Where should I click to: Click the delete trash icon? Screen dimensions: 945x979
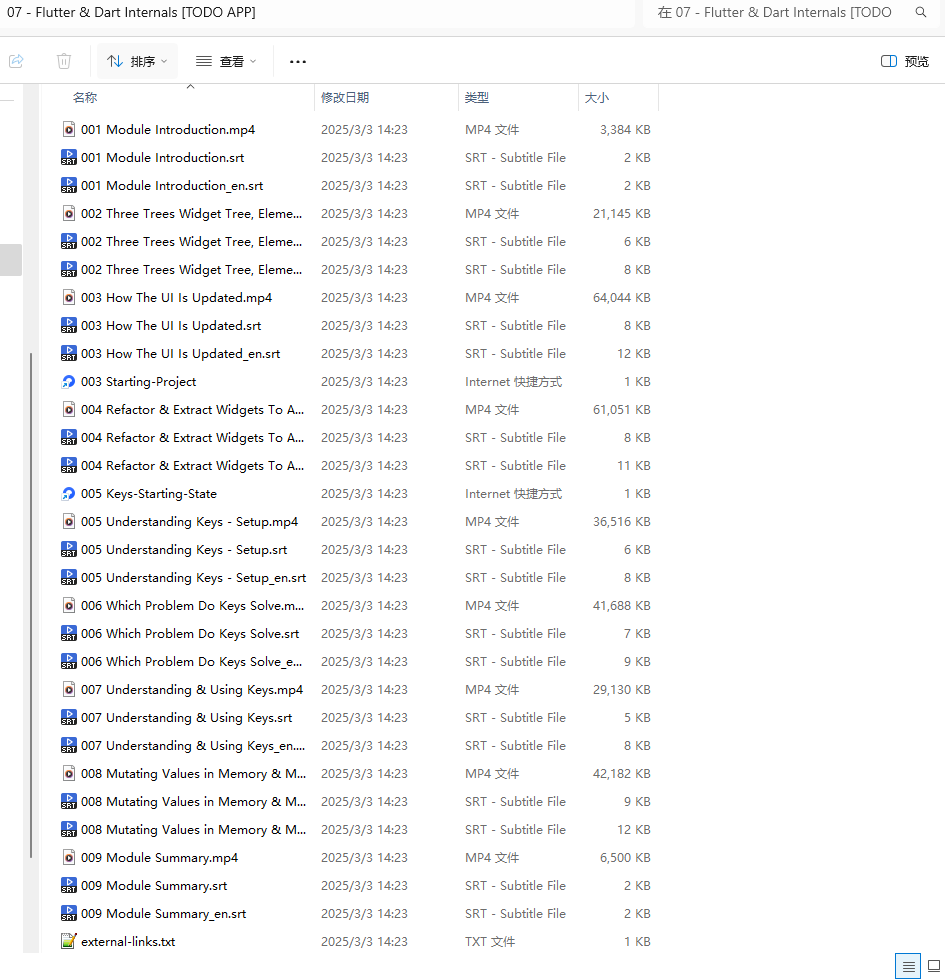[x=64, y=61]
